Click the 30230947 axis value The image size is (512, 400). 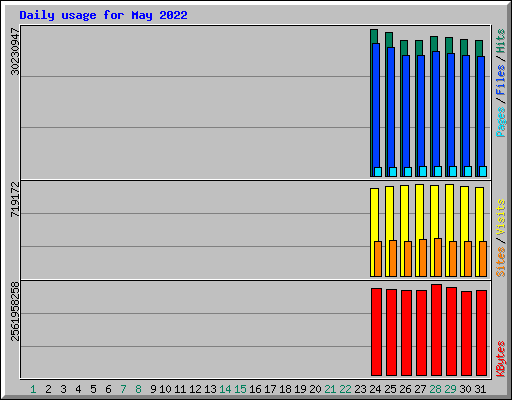[x=15, y=52]
